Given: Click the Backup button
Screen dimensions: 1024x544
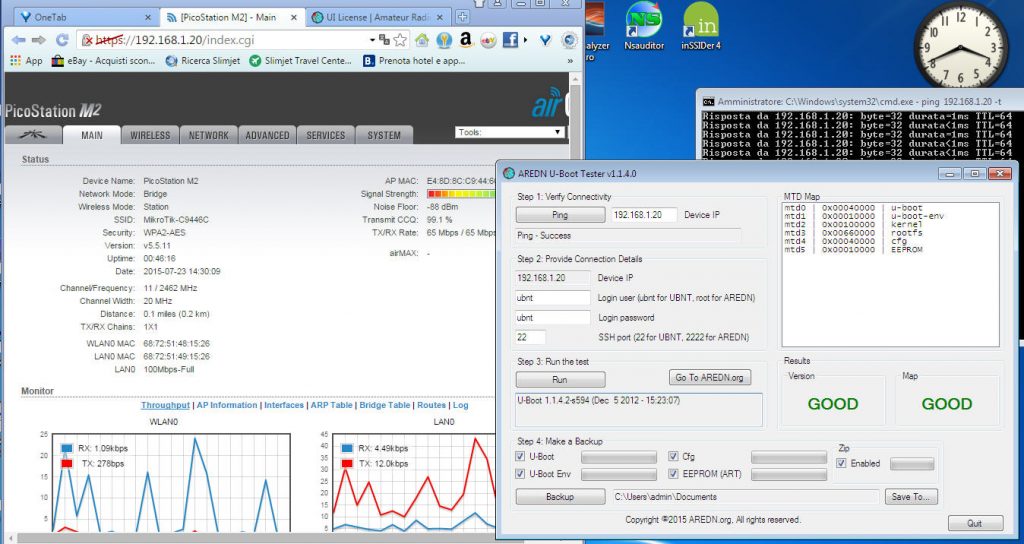Looking at the screenshot, I should pyautogui.click(x=560, y=497).
